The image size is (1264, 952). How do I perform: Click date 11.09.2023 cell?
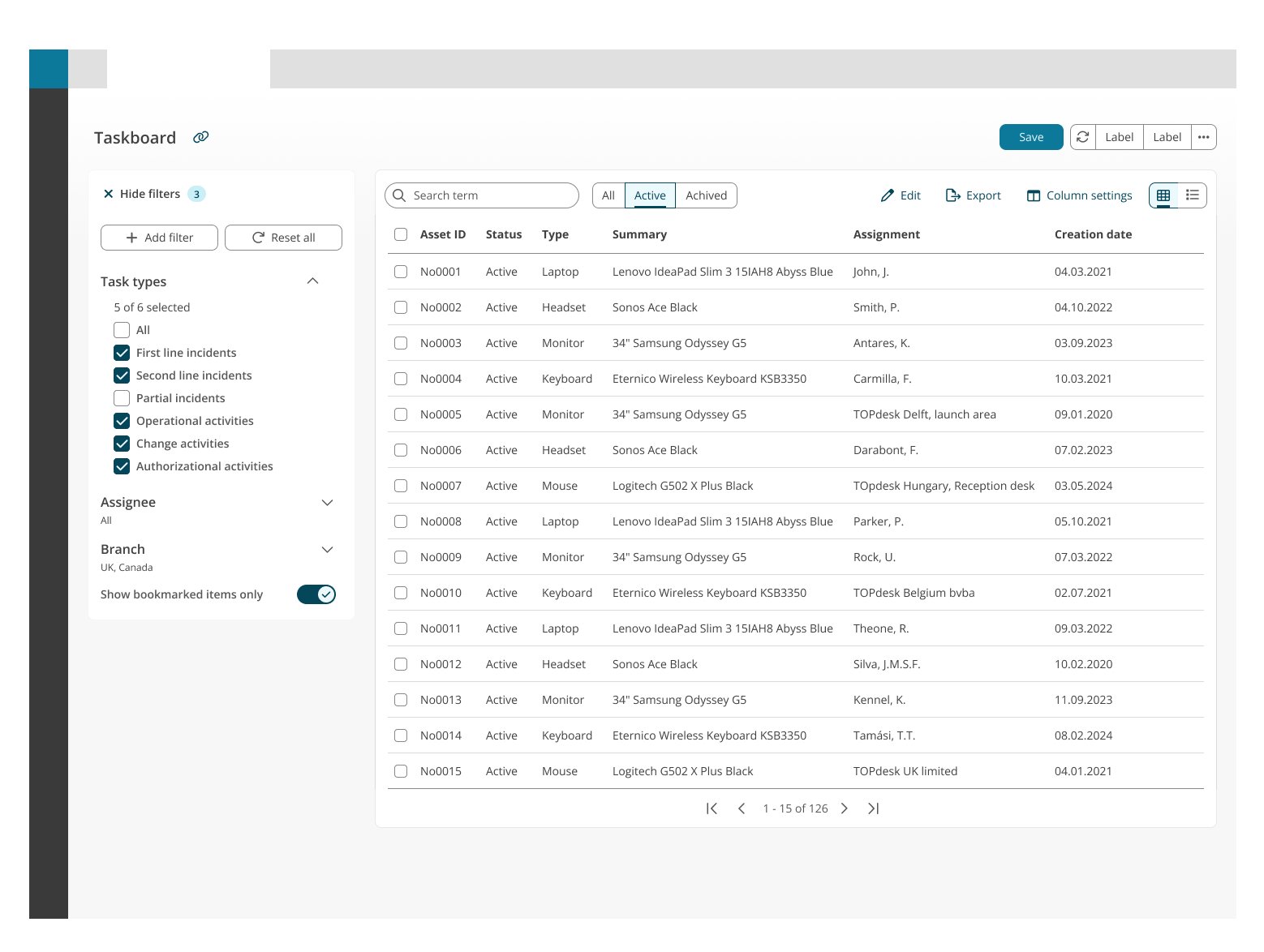(1084, 700)
